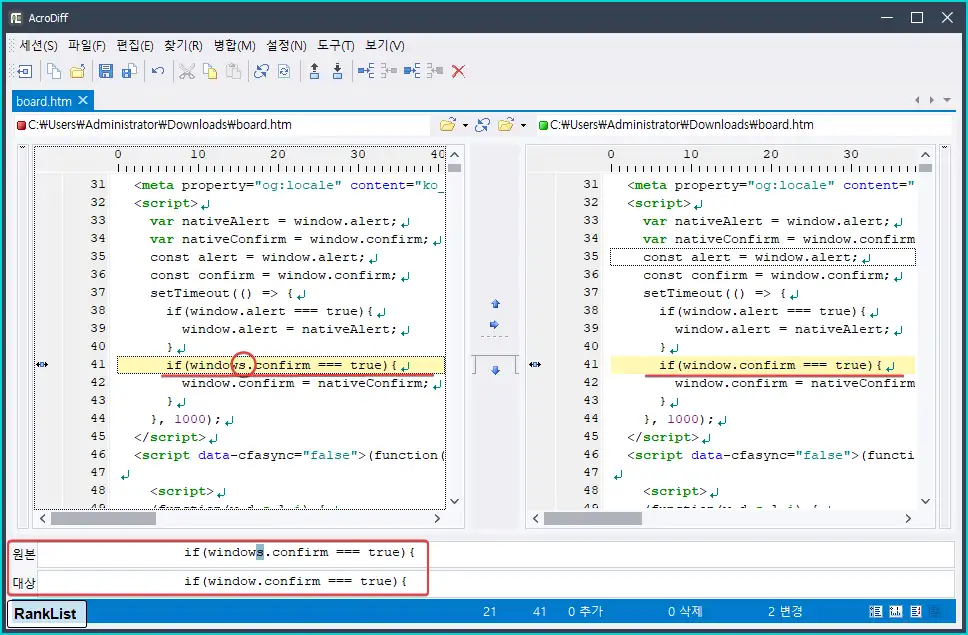Open right file folder icon in path bar
The height and width of the screenshot is (635, 968).
[506, 125]
